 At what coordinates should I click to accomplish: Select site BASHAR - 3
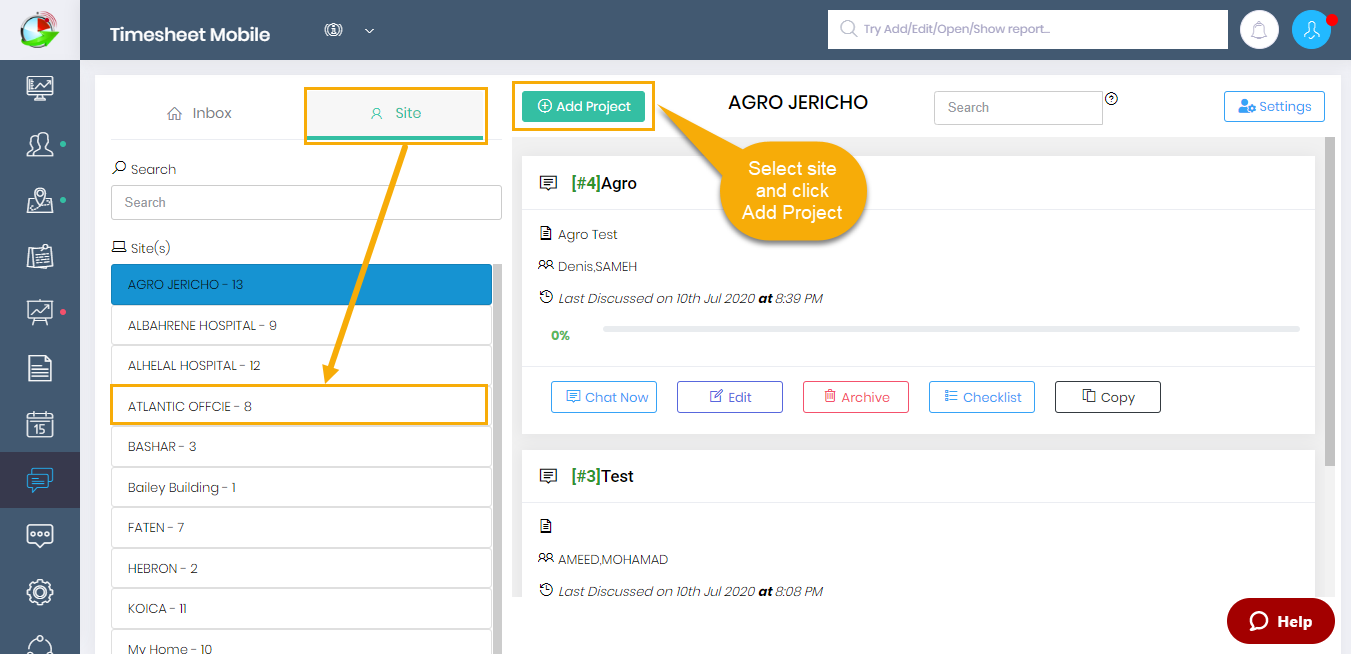(301, 447)
